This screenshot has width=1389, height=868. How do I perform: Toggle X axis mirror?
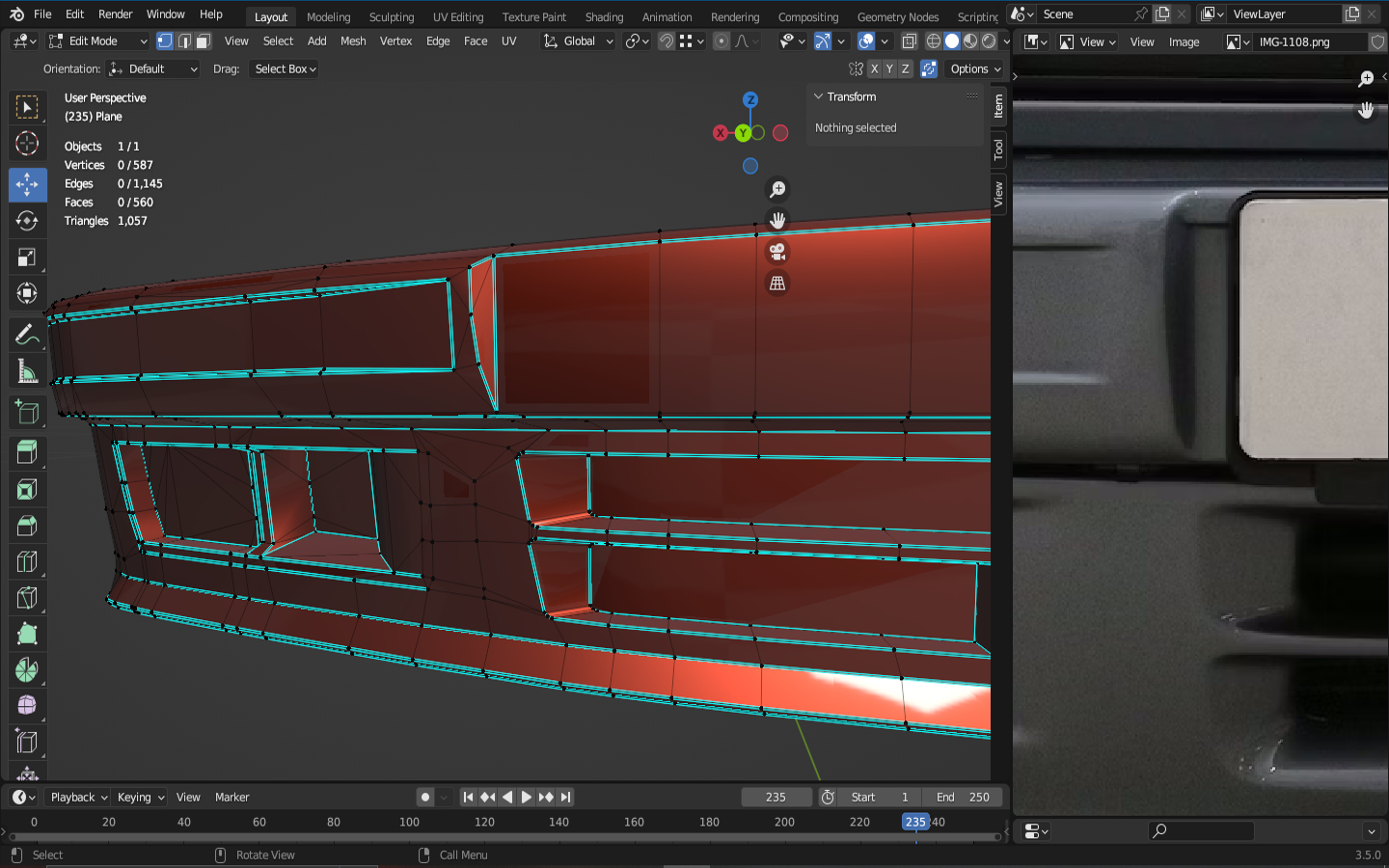click(874, 68)
